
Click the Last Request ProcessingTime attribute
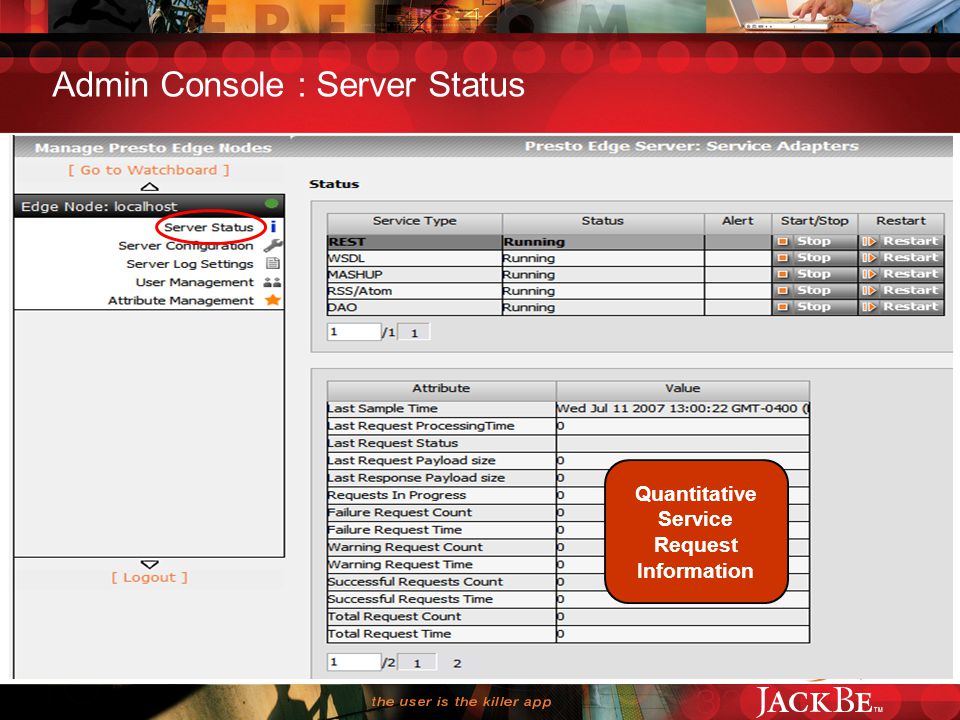pos(421,426)
